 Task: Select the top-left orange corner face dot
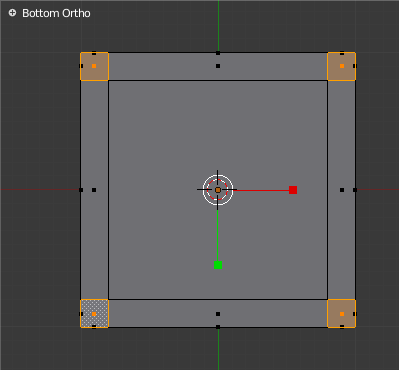point(94,66)
